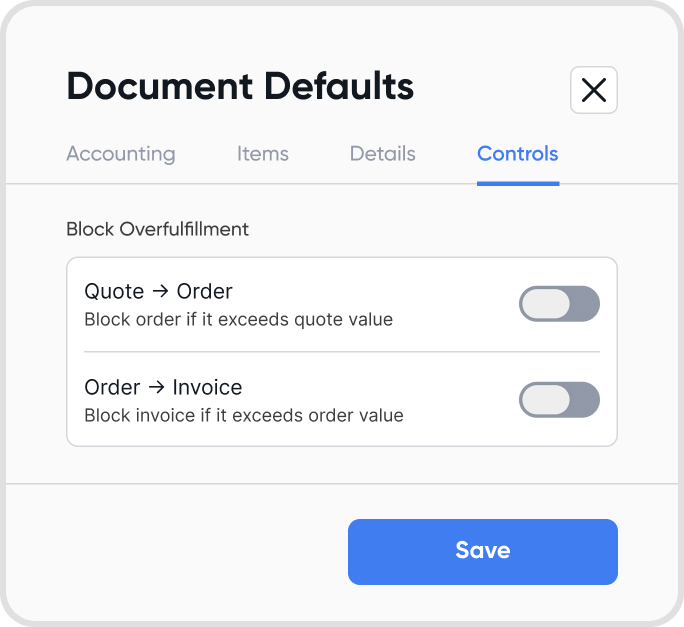The height and width of the screenshot is (627, 684).
Task: Click the Document Defaults heading
Action: [x=240, y=87]
